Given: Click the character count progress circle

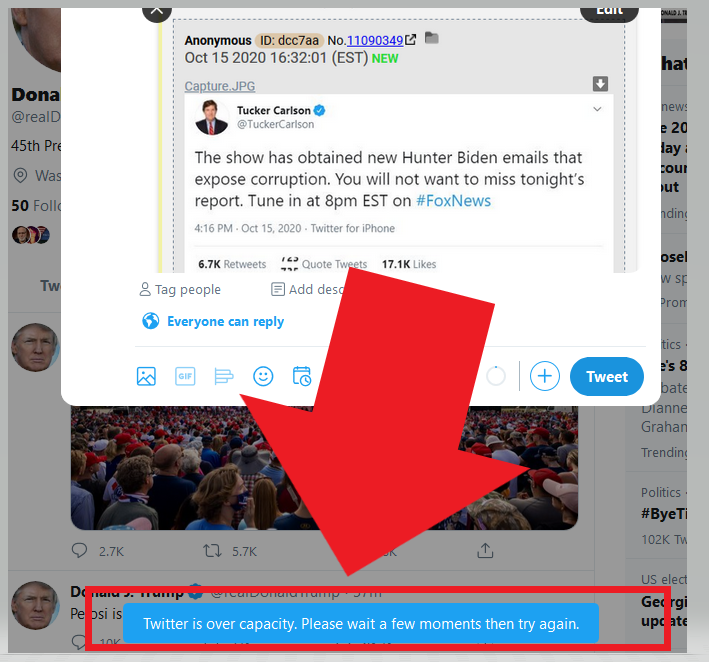Looking at the screenshot, I should pyautogui.click(x=496, y=376).
